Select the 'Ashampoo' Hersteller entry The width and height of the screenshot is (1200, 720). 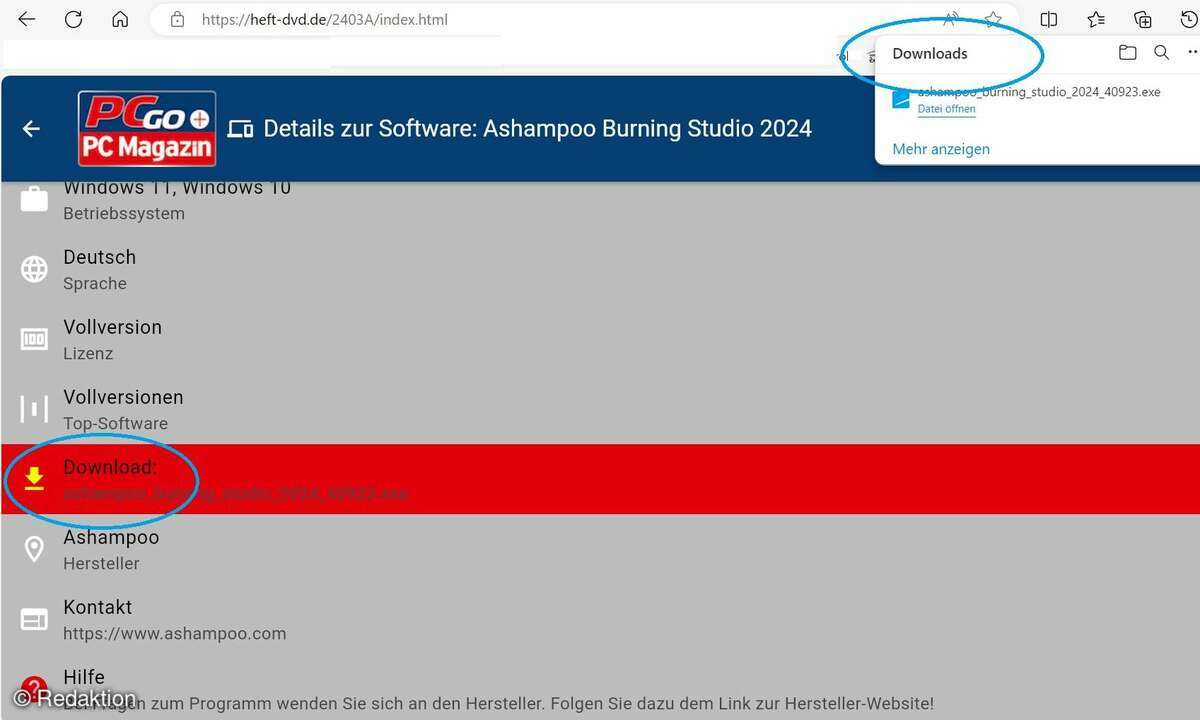(x=111, y=537)
